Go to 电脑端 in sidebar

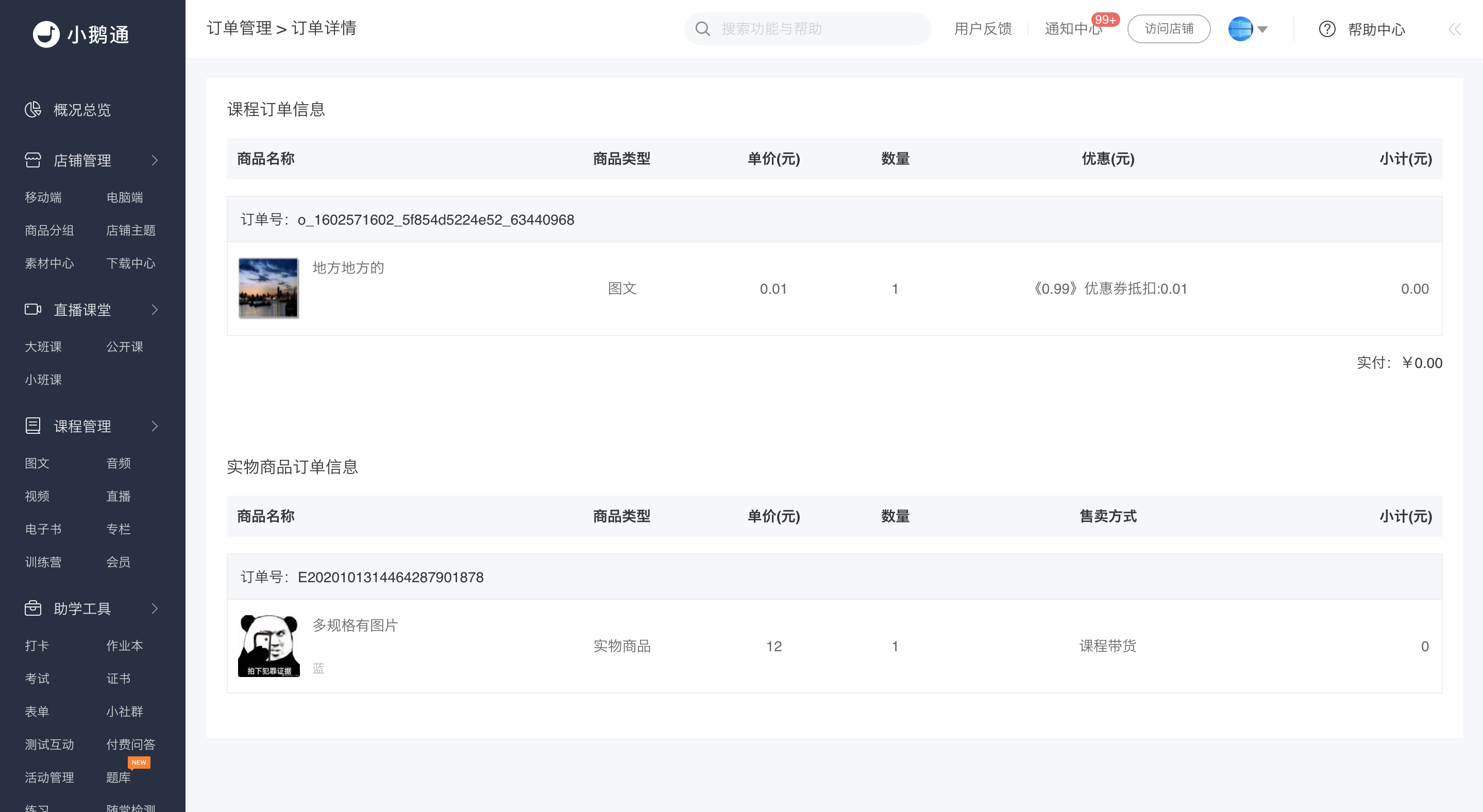[x=125, y=197]
